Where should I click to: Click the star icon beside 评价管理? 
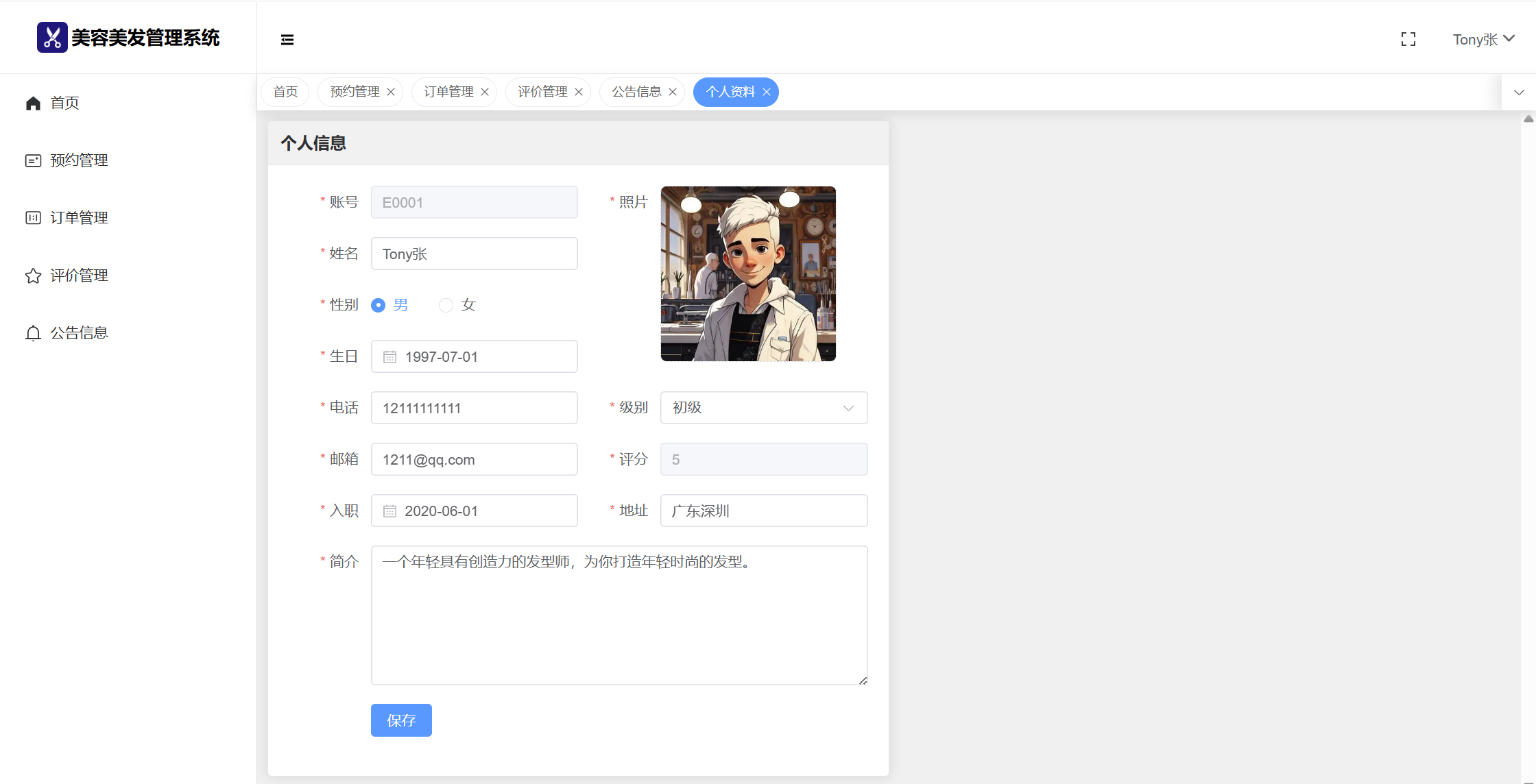[33, 276]
